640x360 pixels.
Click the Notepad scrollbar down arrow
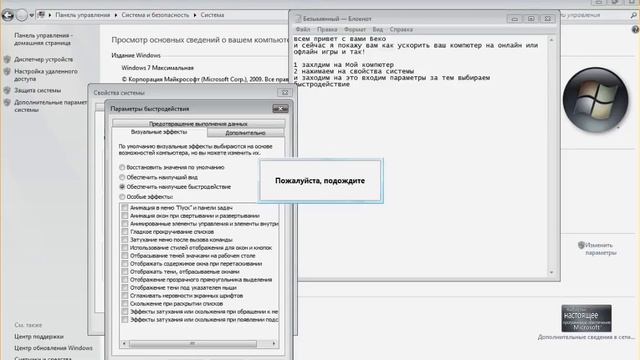[551, 272]
